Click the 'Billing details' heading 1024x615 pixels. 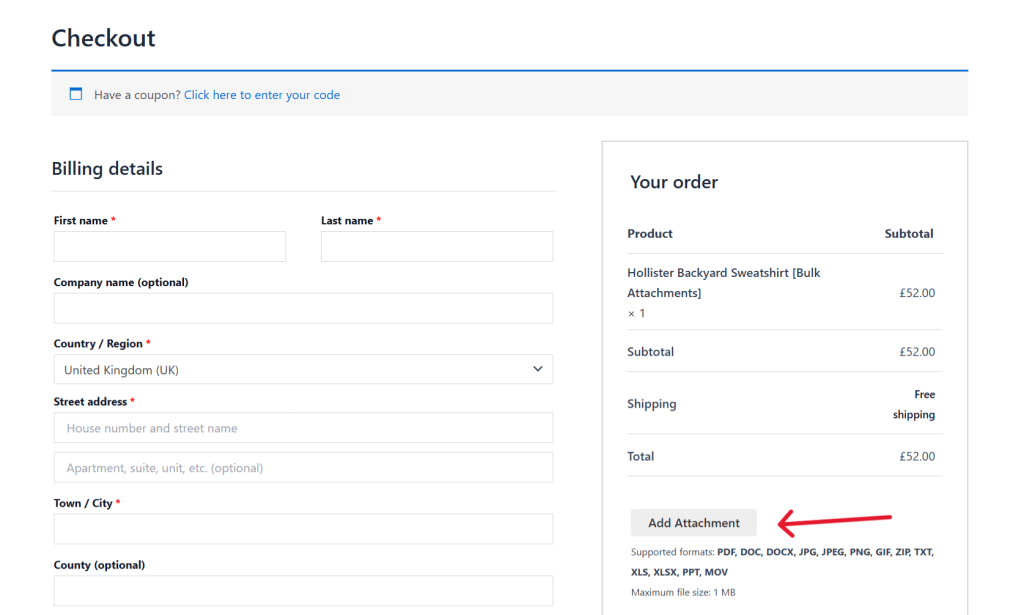pos(107,168)
